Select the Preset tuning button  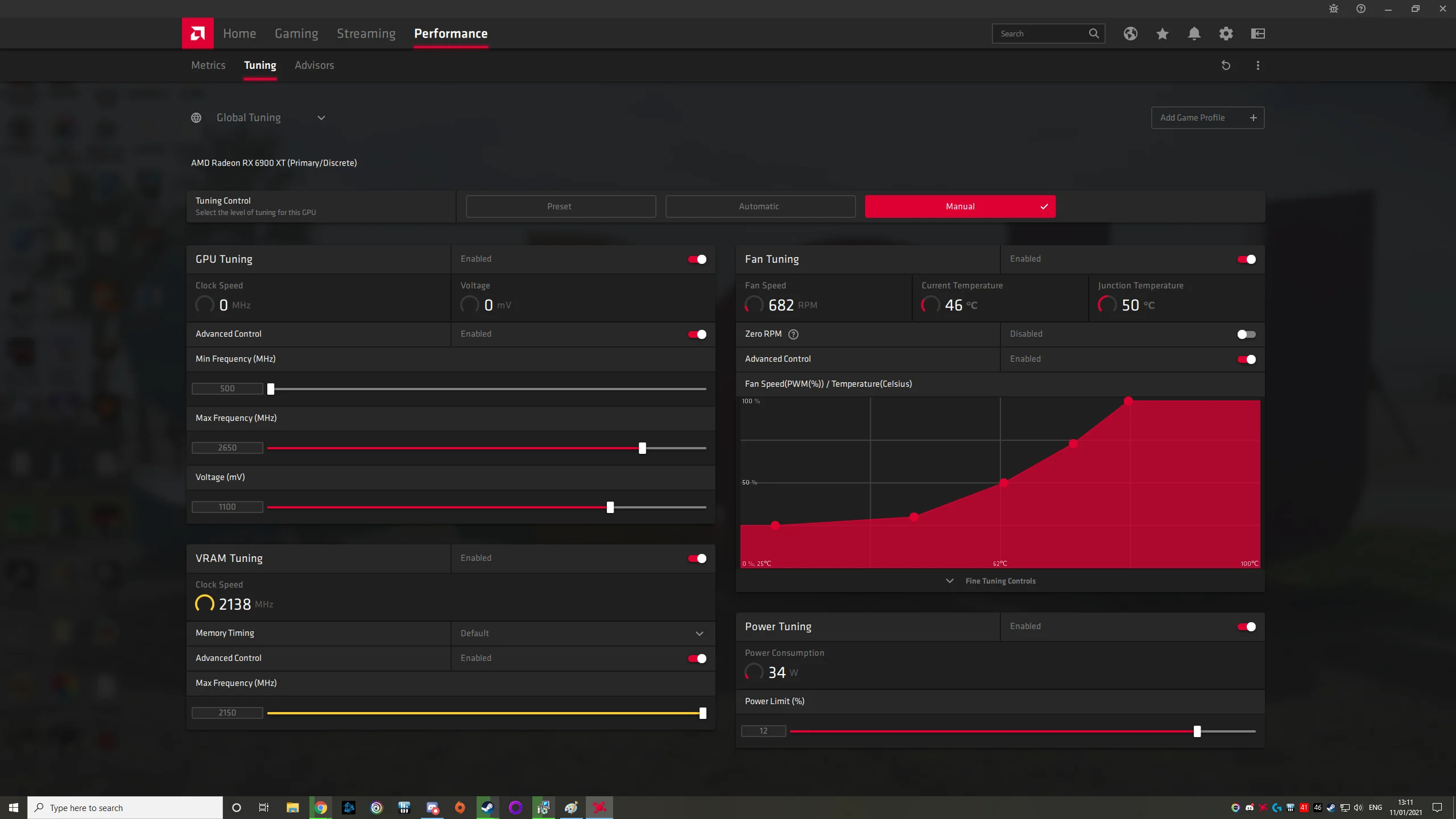click(x=561, y=206)
